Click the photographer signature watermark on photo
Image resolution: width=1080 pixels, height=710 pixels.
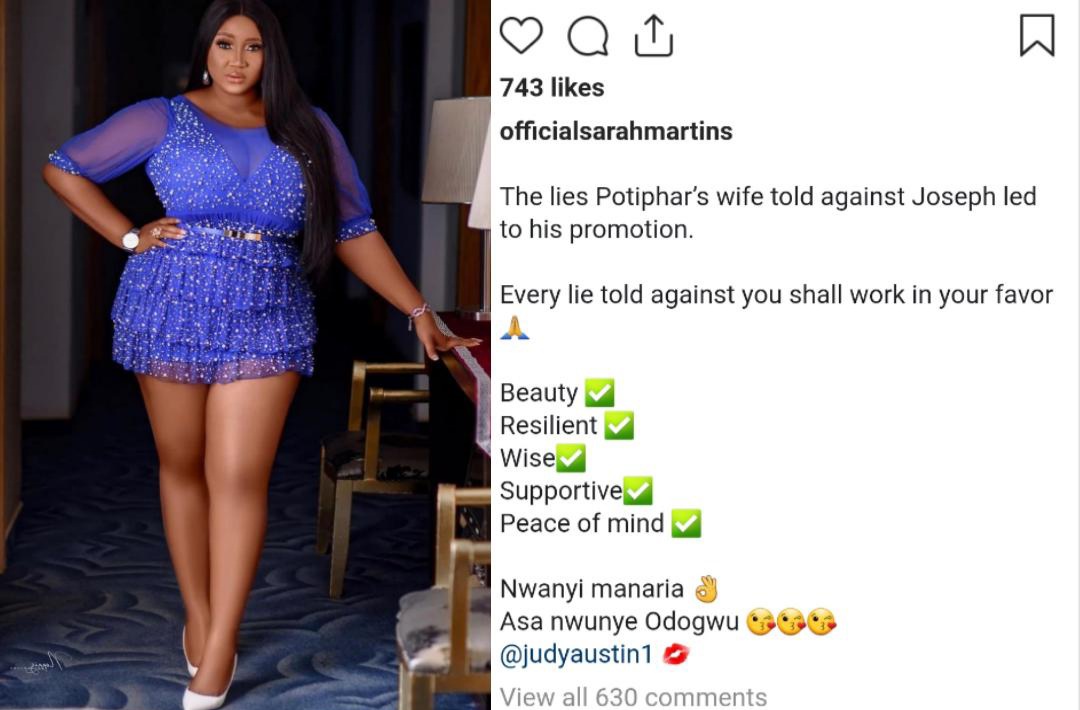41,665
